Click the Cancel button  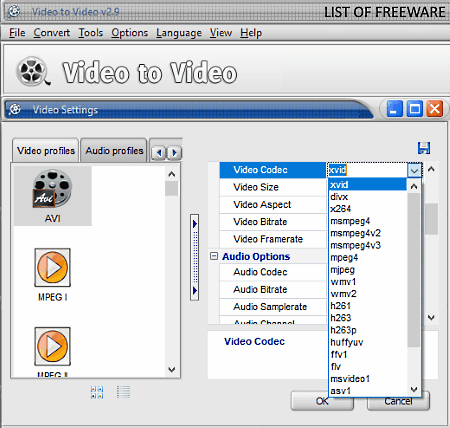[398, 401]
